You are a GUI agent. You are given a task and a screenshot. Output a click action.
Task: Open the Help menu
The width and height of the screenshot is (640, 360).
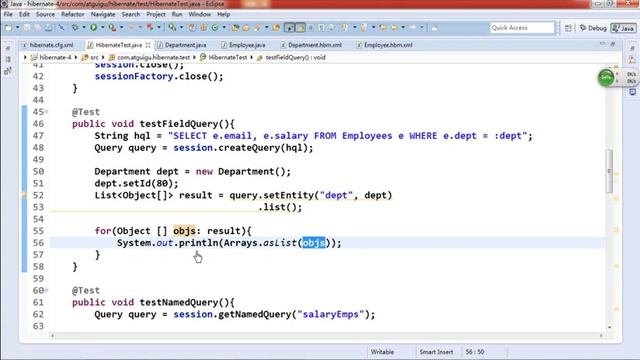223,14
